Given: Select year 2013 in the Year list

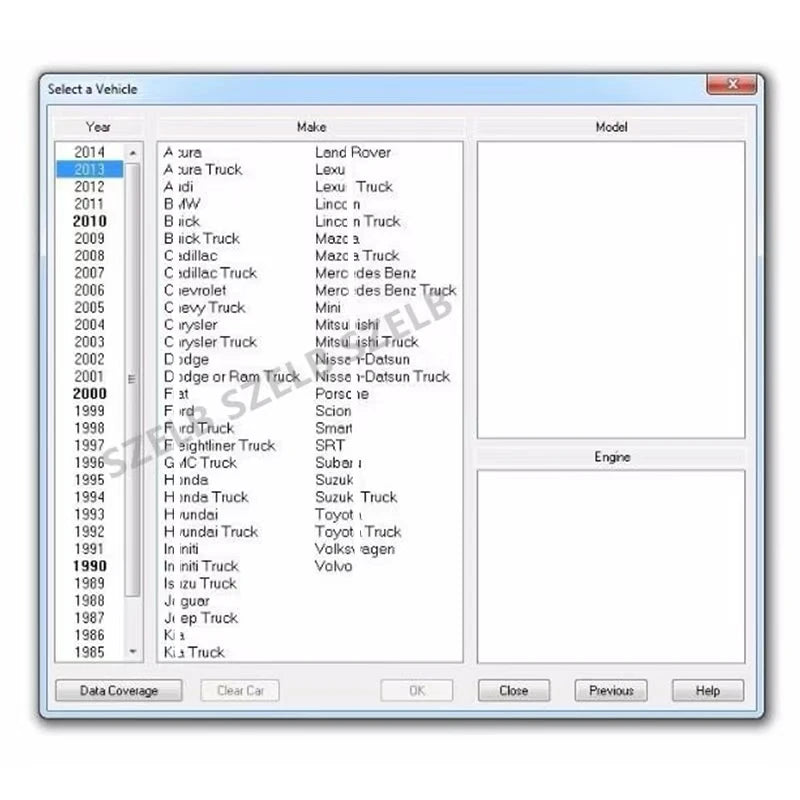Looking at the screenshot, I should [89, 169].
